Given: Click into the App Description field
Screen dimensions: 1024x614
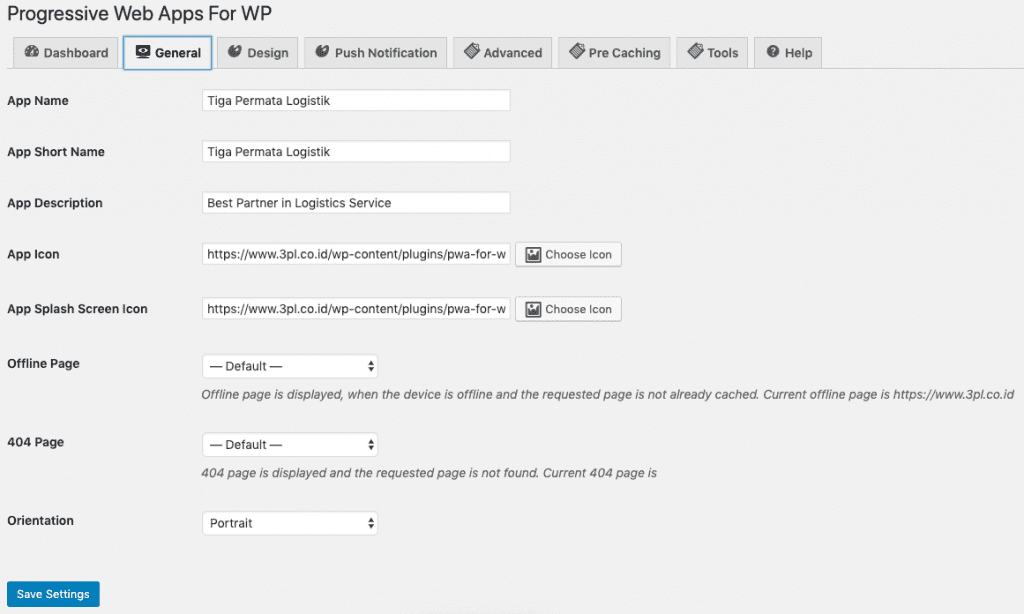Looking at the screenshot, I should coord(356,203).
